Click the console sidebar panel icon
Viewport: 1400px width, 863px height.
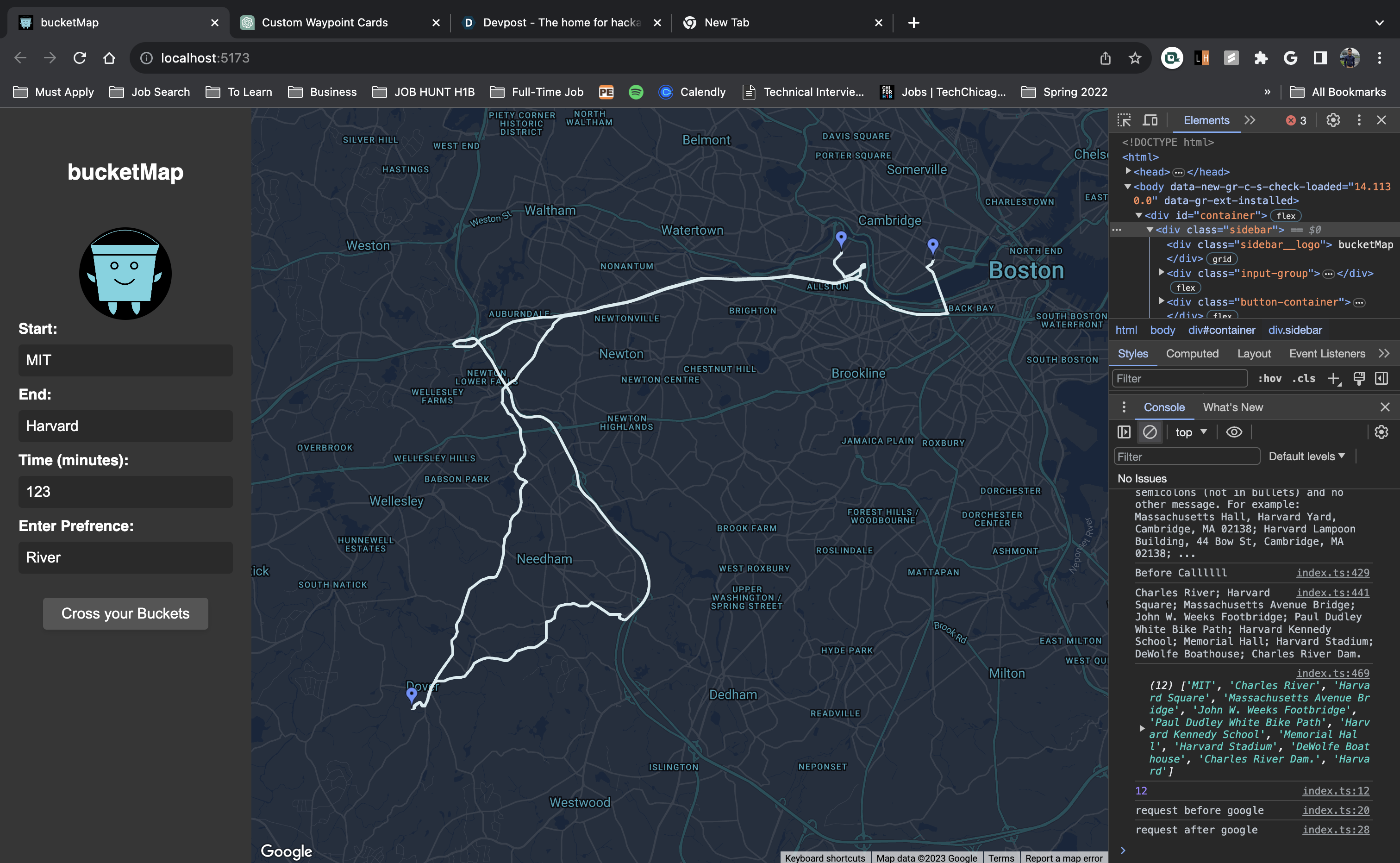coord(1124,432)
